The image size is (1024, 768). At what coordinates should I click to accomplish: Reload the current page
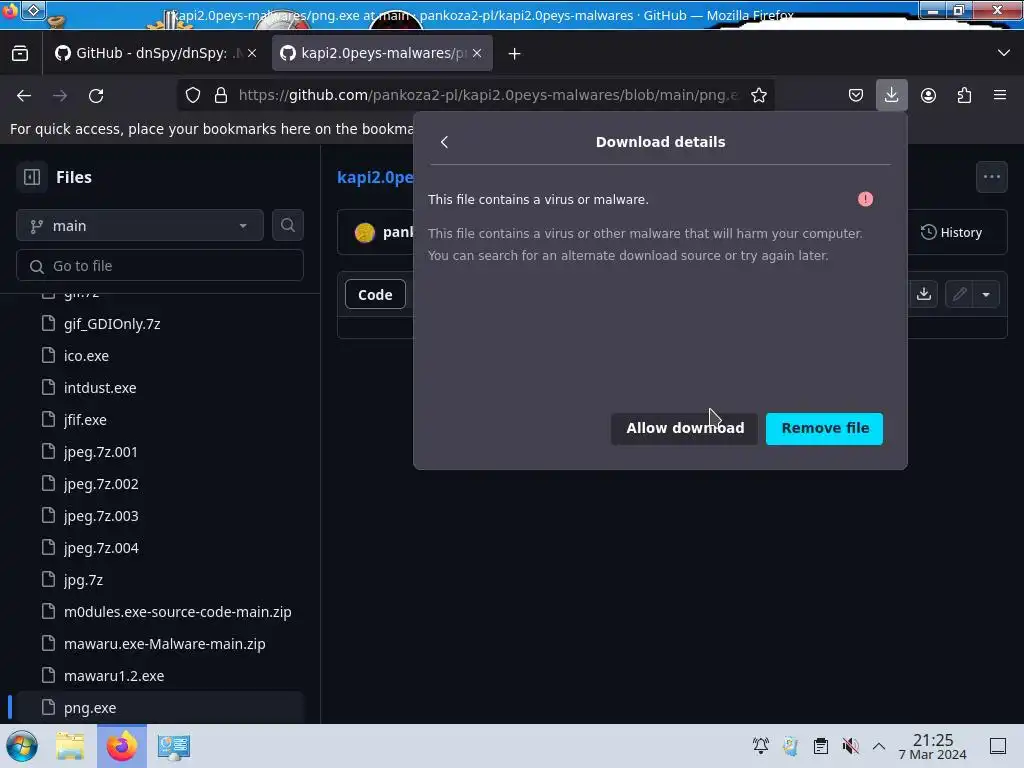96,95
